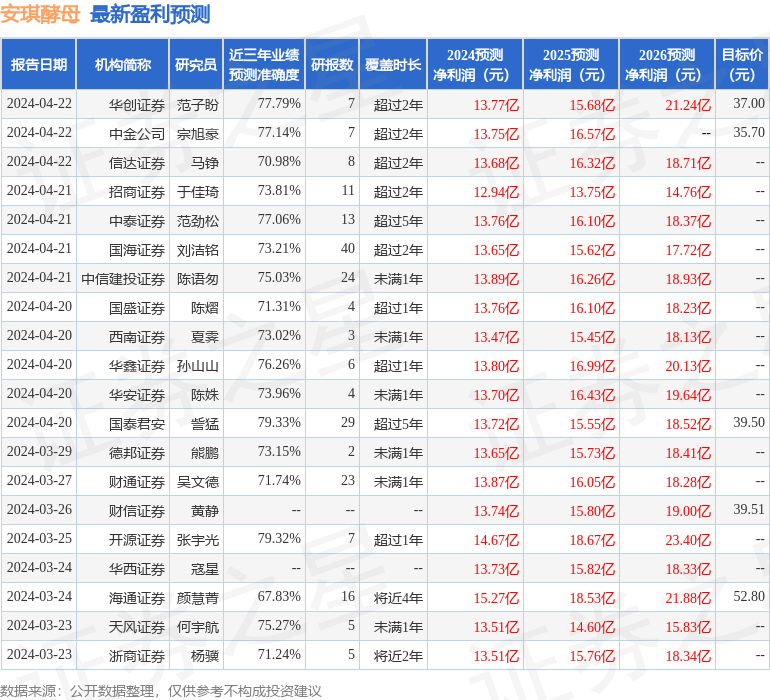Click analyst name 张宇光
The height and width of the screenshot is (700, 770).
197,539
